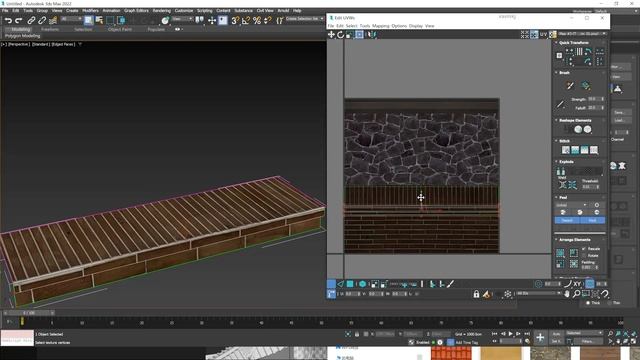Screen dimensions: 640x360
Task: Click the Undo arrow in main toolbar
Action: (x=8, y=20)
